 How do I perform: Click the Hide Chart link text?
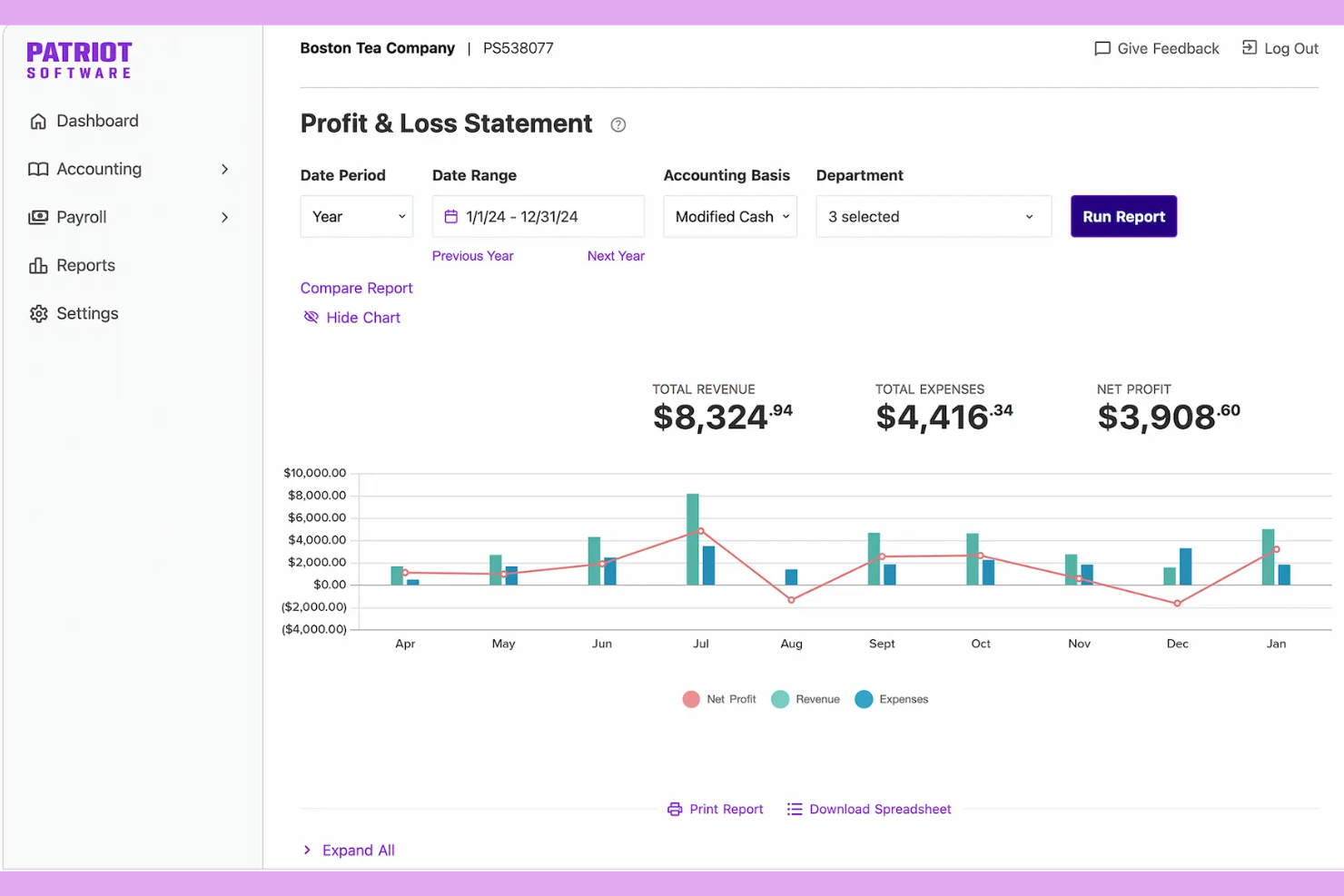[363, 318]
